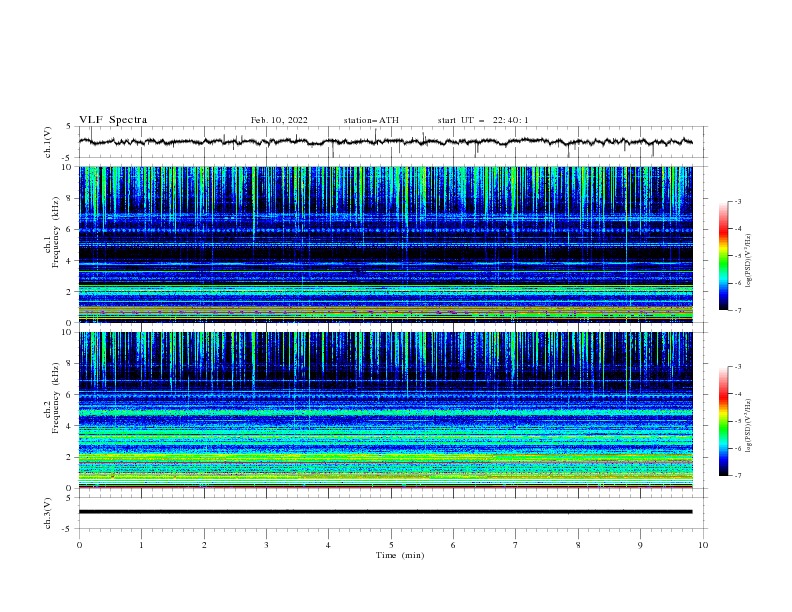
Task: Click the ch.1 waveform trace
Action: (x=385, y=142)
